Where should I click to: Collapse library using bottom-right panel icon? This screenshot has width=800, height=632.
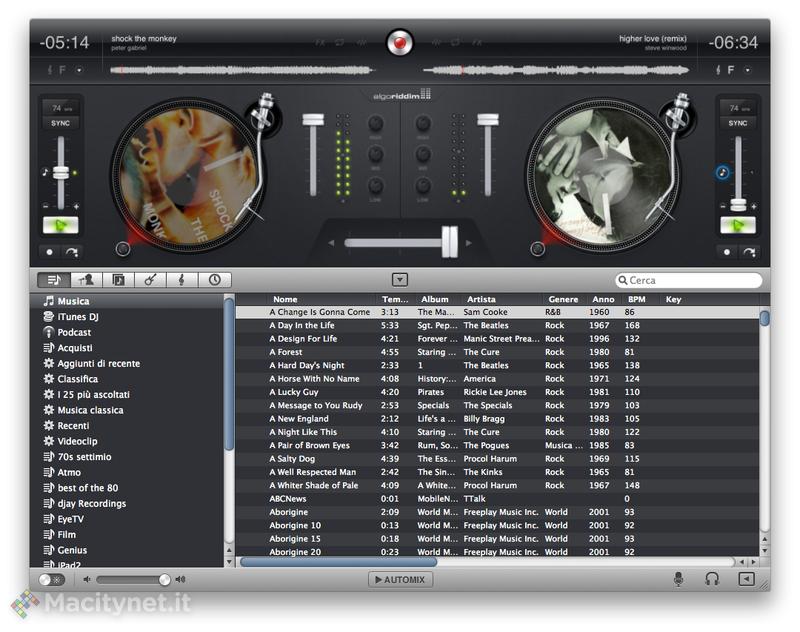(746, 579)
